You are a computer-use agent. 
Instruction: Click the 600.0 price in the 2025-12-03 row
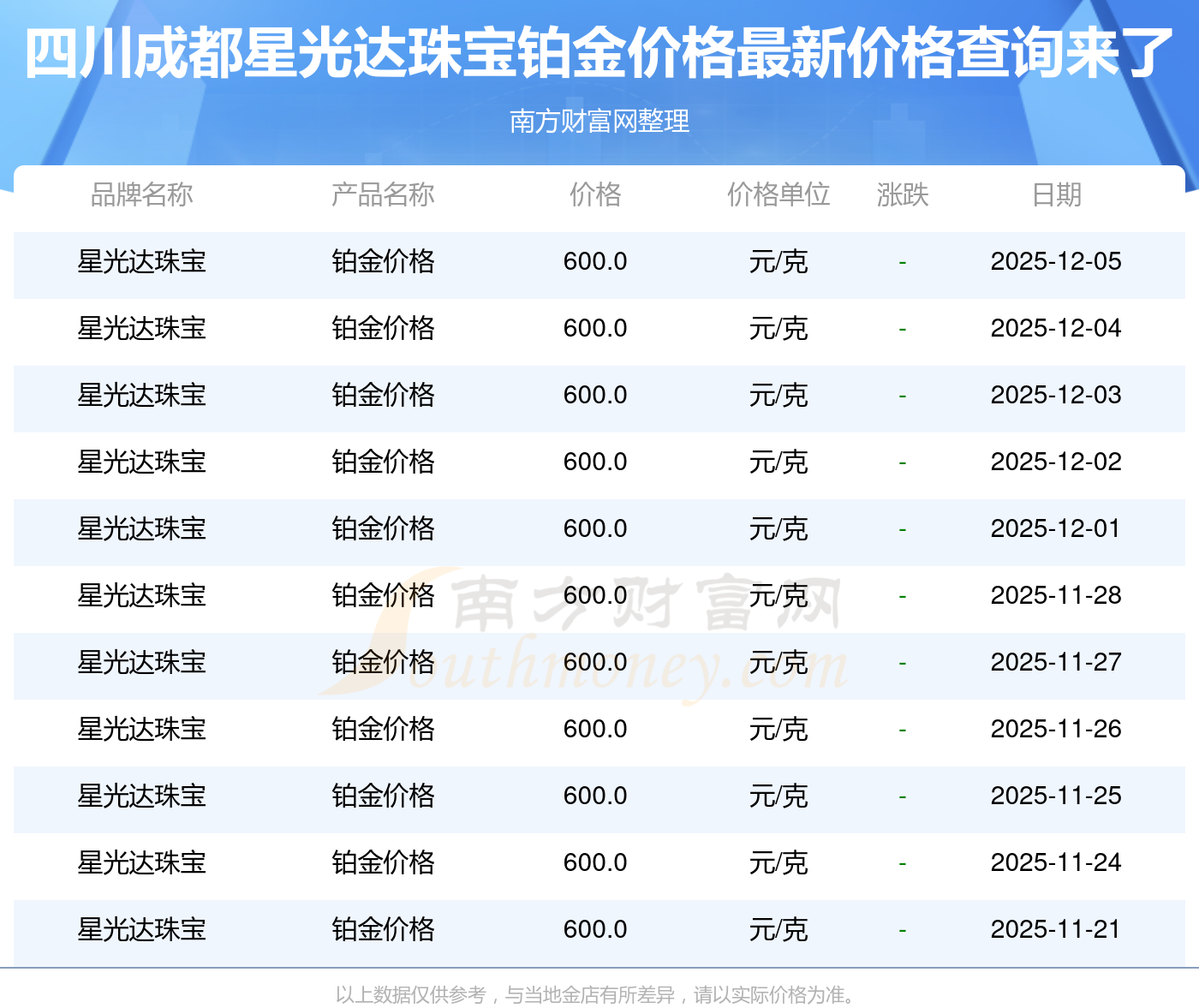coord(595,396)
